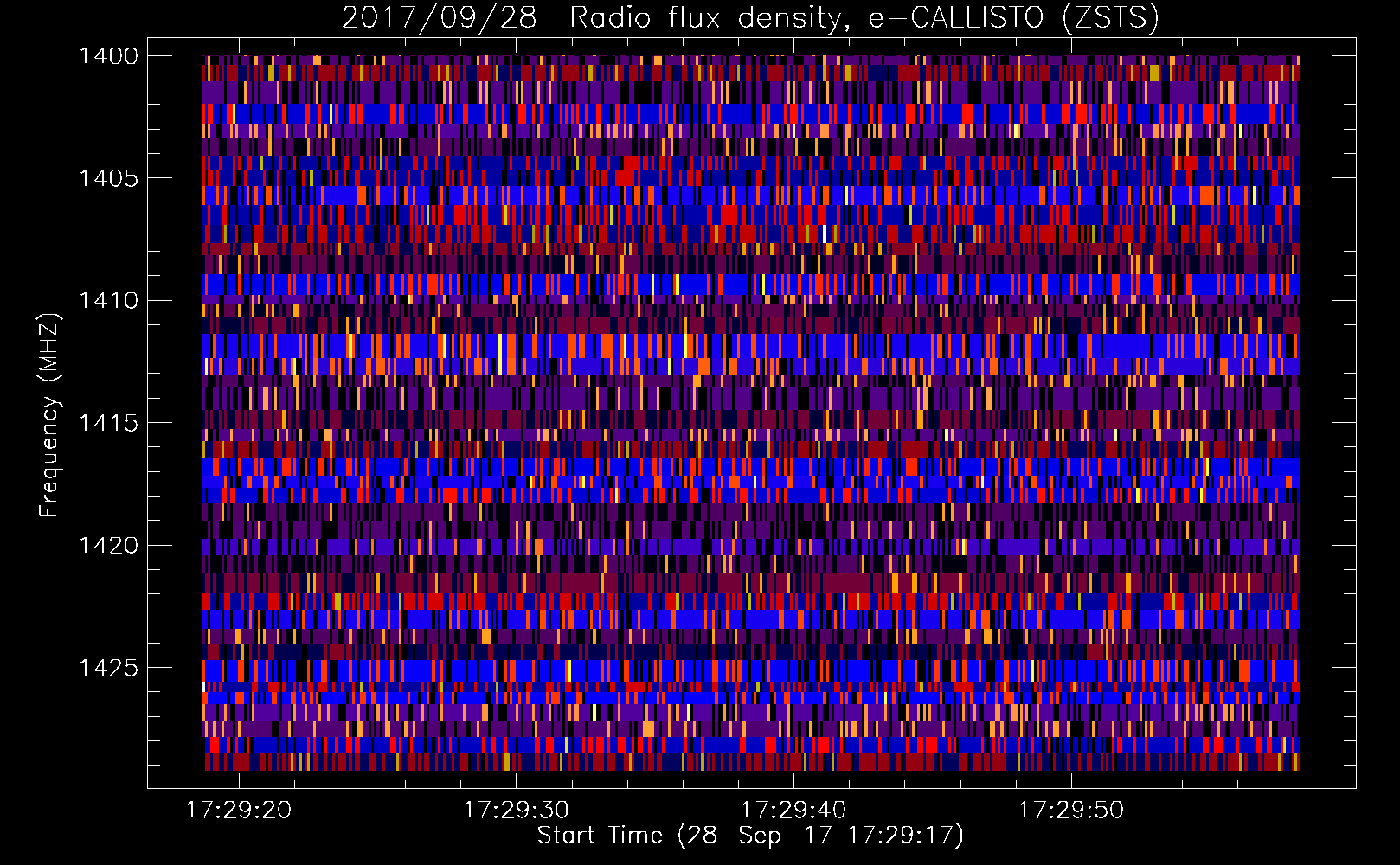Click the "Frequency (MHZ)" axis label
Viewport: 1400px width, 865px height.
(x=50, y=415)
